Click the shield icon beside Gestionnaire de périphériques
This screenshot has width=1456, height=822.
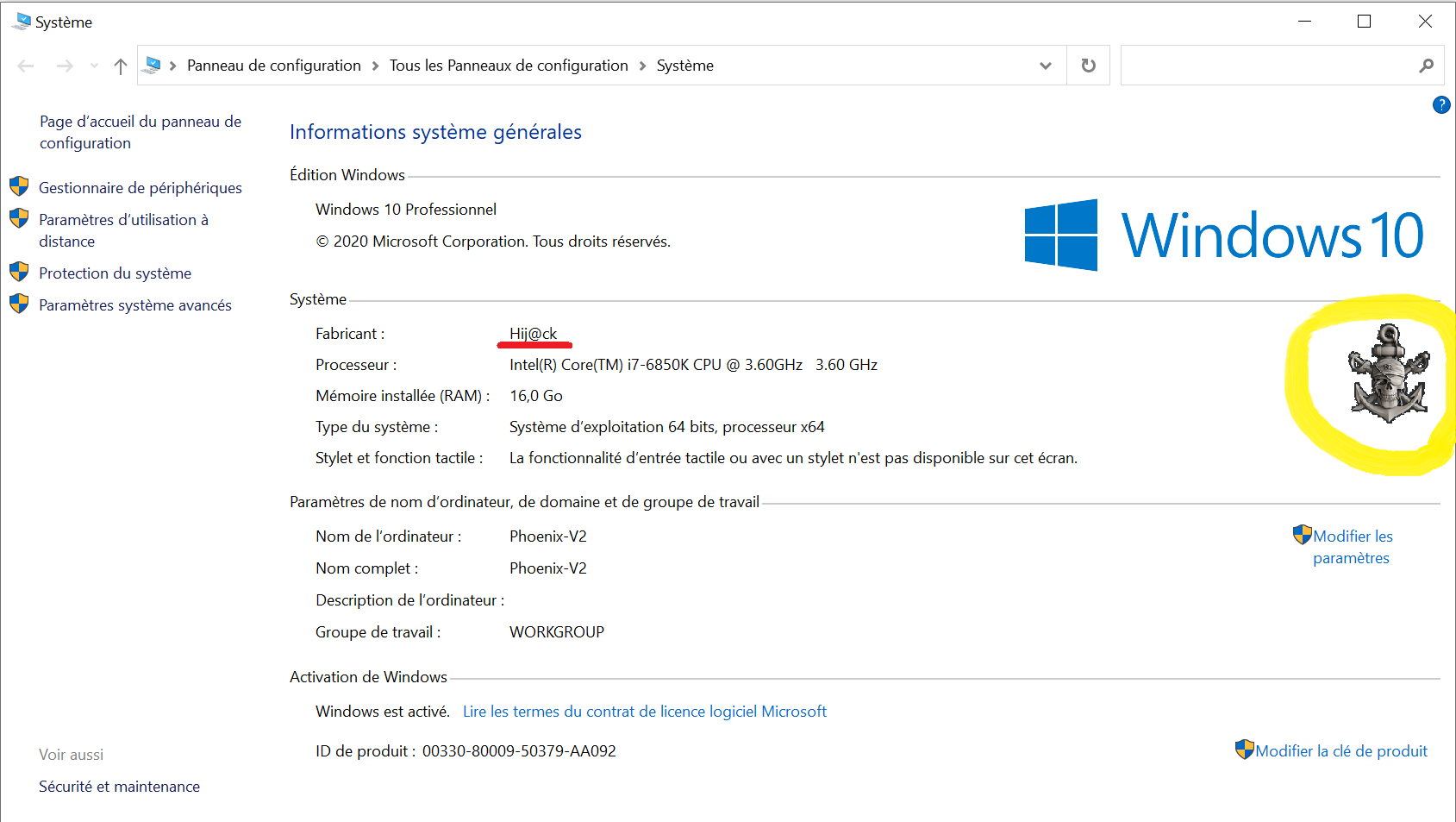[19, 186]
